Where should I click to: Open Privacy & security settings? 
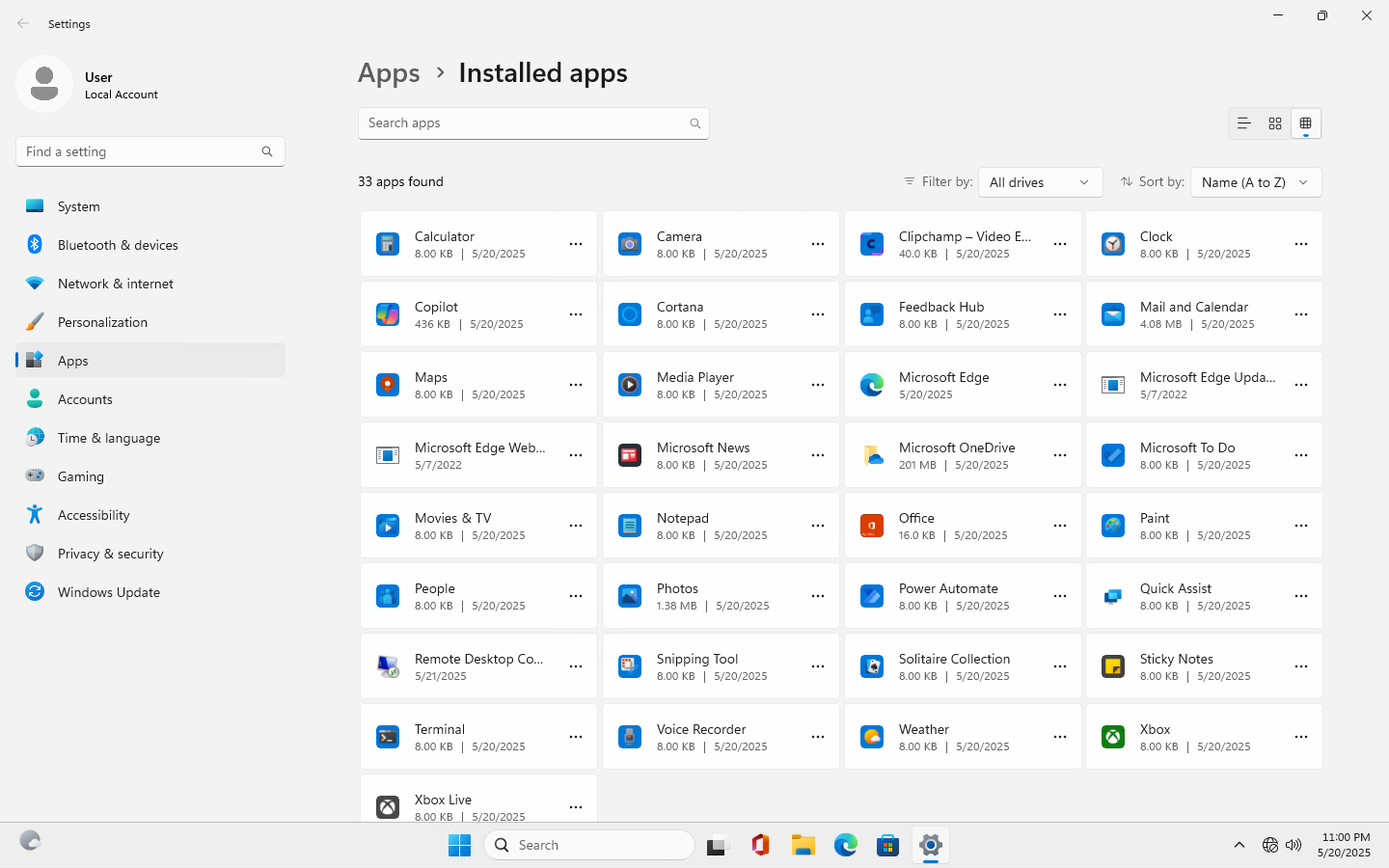click(x=150, y=554)
